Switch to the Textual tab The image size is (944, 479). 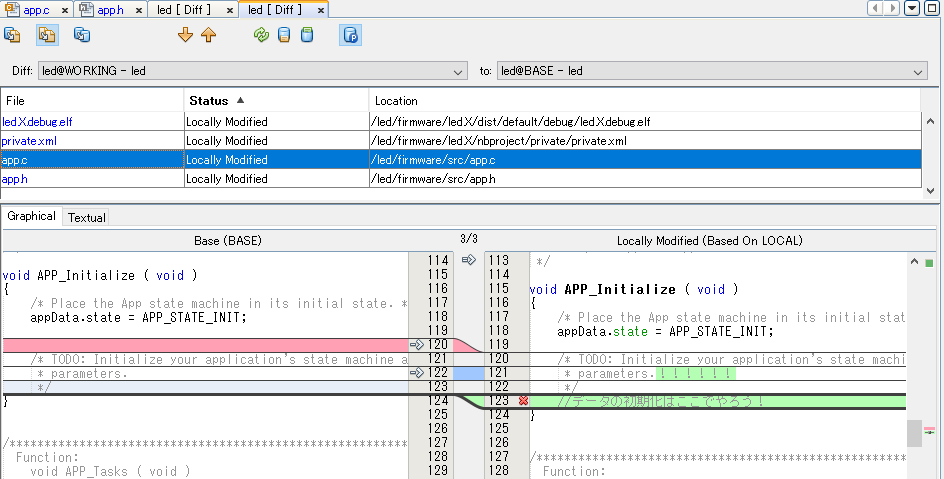pyautogui.click(x=86, y=217)
